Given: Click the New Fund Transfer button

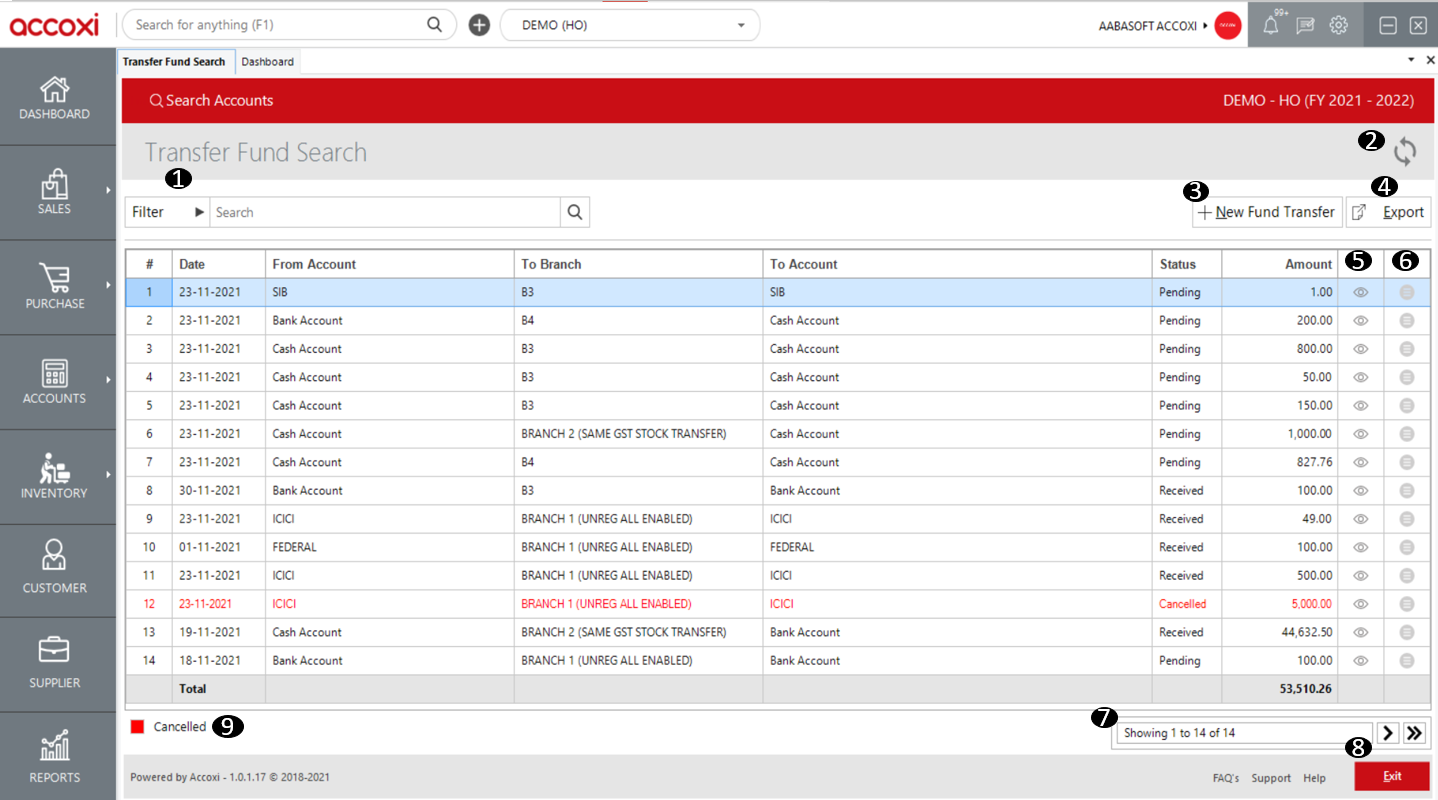Looking at the screenshot, I should pos(1267,212).
